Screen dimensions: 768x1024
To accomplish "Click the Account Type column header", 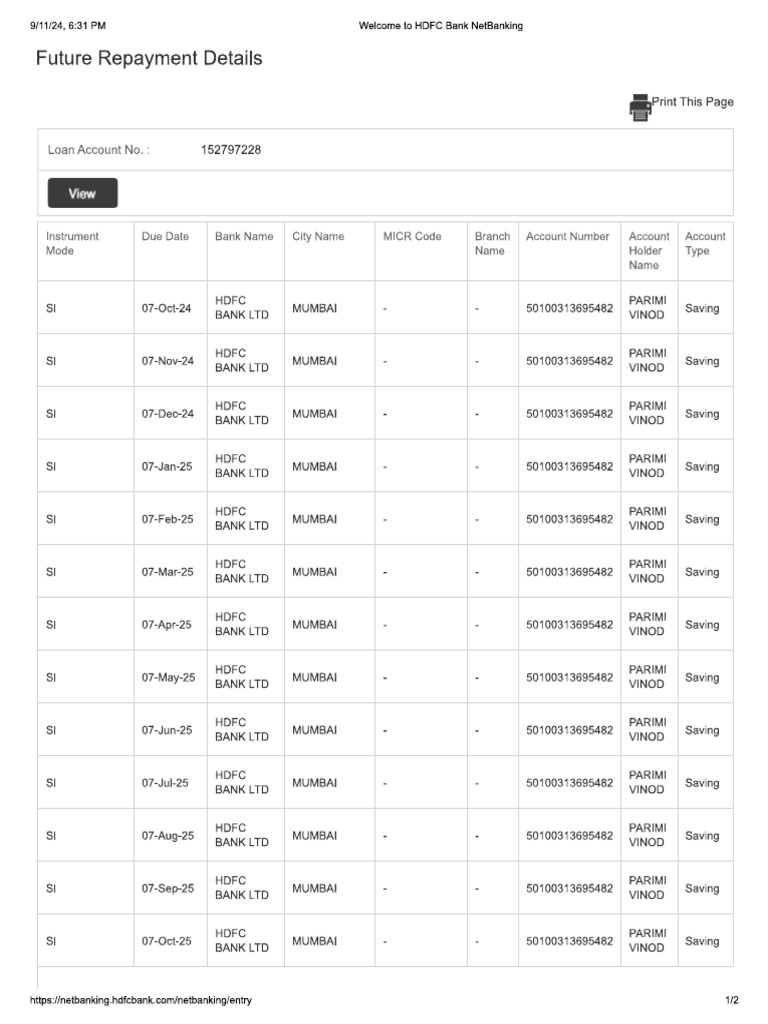I will tap(705, 244).
